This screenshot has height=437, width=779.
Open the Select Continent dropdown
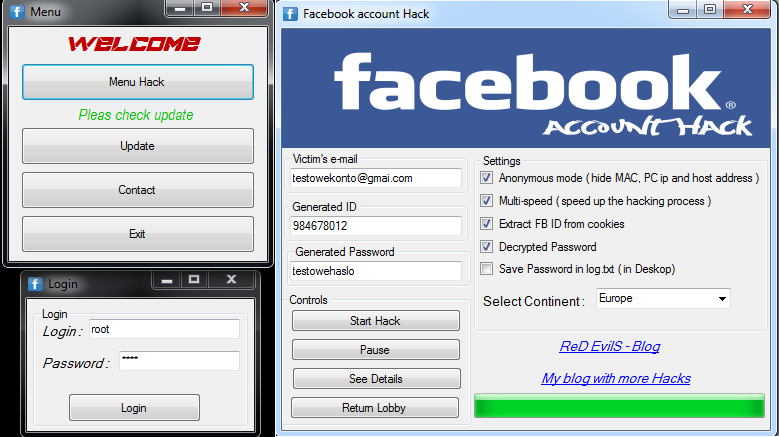(x=663, y=298)
